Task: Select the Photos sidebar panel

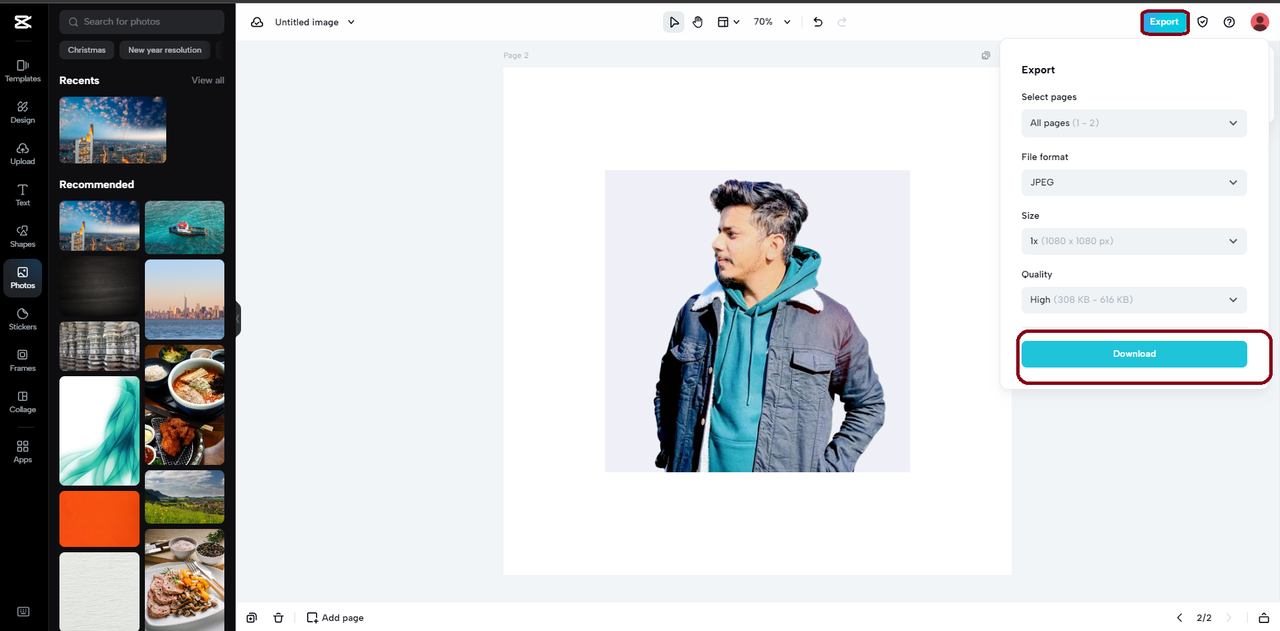Action: [23, 278]
